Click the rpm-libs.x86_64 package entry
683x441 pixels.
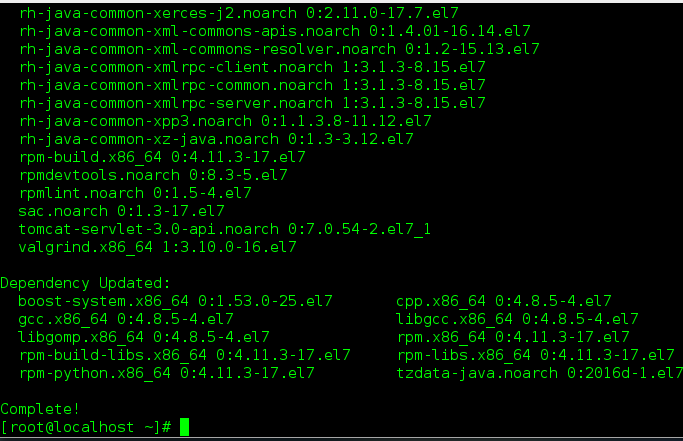pyautogui.click(x=536, y=355)
